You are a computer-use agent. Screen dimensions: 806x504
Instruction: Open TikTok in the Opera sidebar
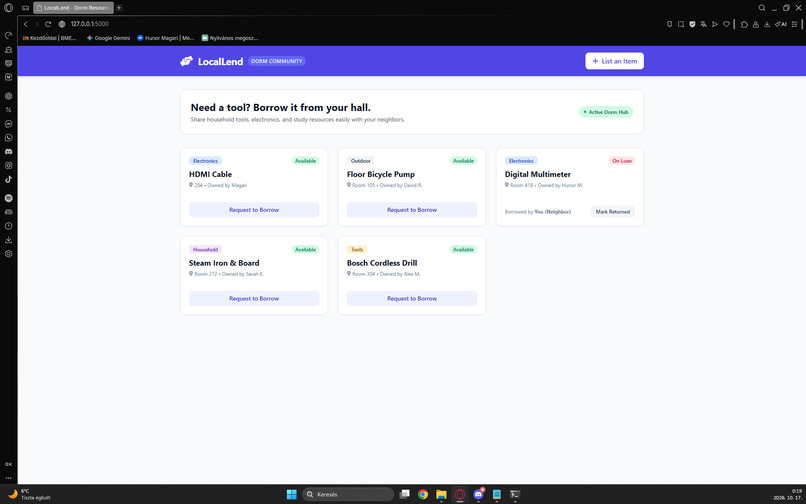(8, 179)
